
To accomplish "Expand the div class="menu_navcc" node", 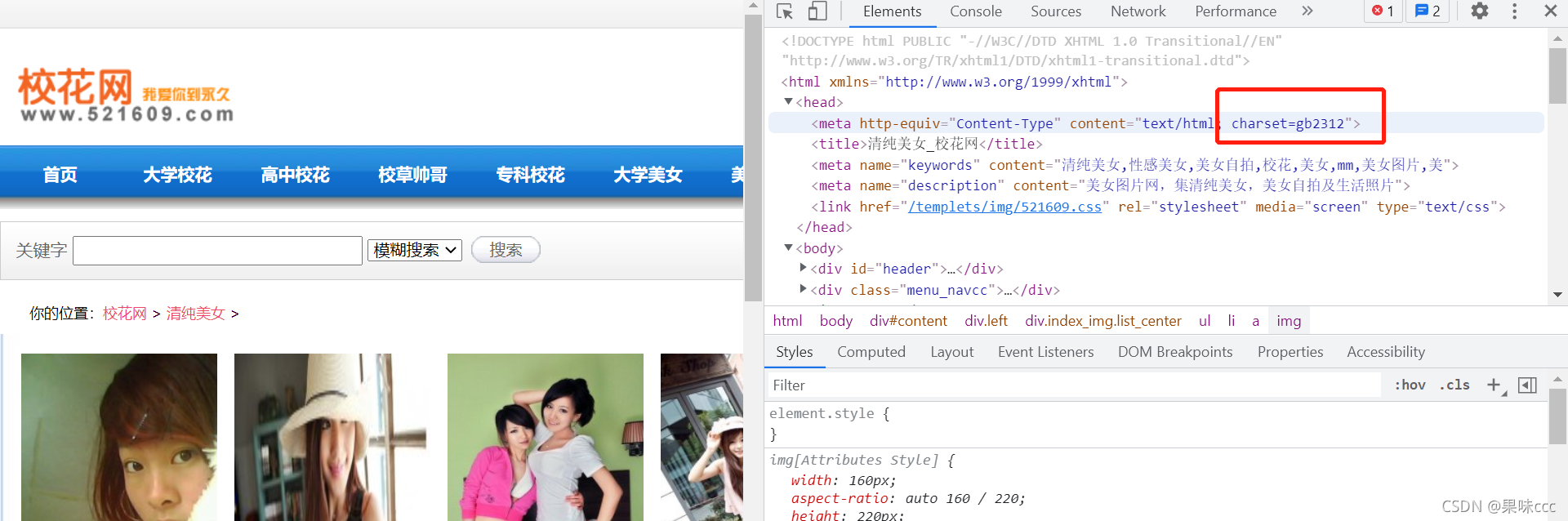I will [803, 289].
